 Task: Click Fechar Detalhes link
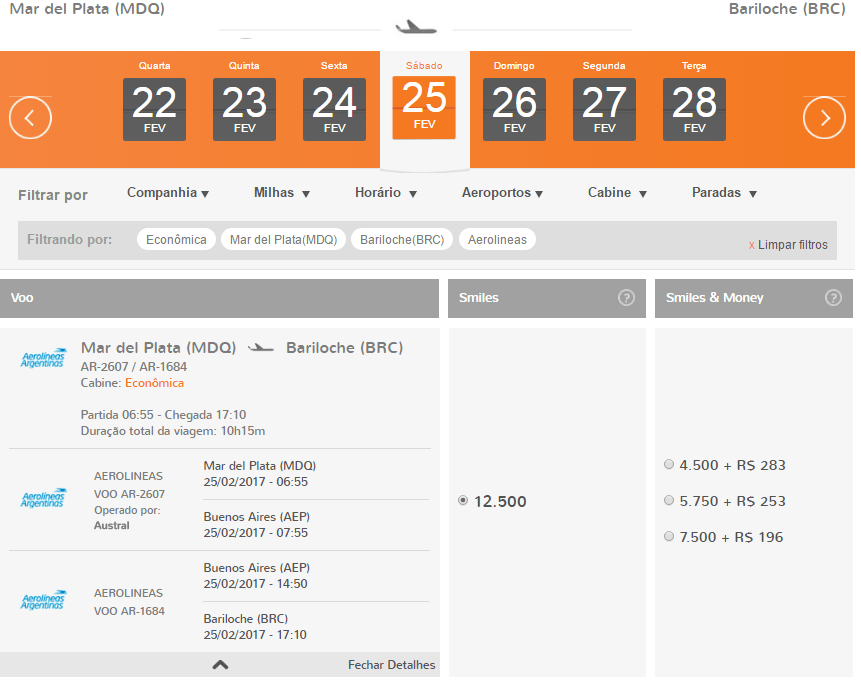click(x=392, y=665)
